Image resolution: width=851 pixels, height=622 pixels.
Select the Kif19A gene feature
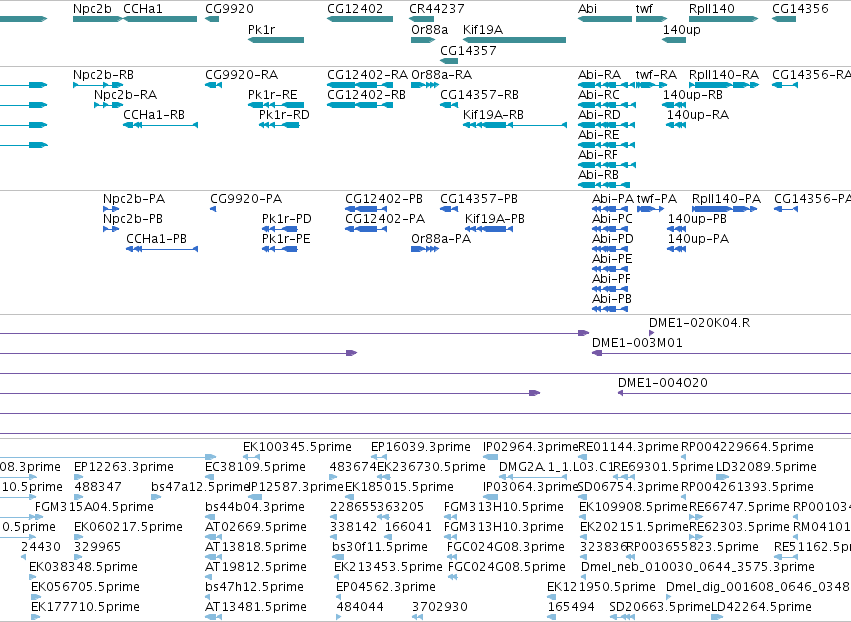[x=515, y=40]
